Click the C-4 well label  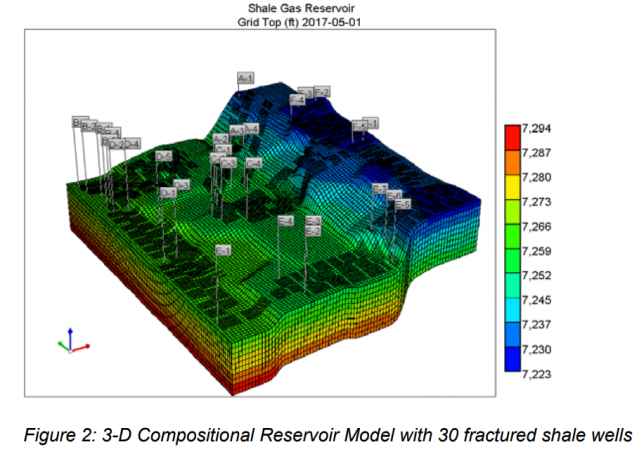pyautogui.click(x=254, y=162)
